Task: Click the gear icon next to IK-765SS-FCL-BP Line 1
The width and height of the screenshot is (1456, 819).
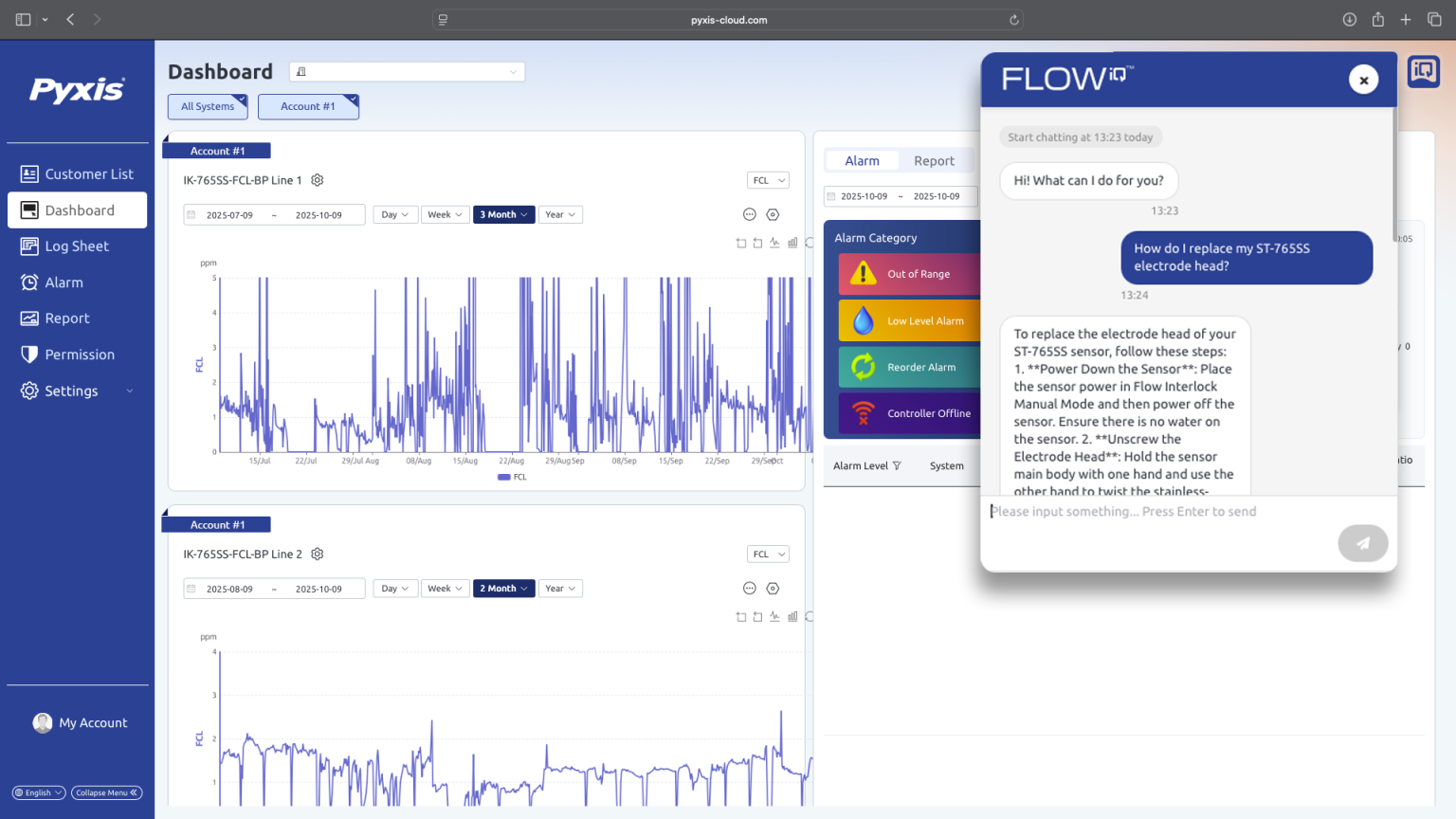Action: [317, 180]
